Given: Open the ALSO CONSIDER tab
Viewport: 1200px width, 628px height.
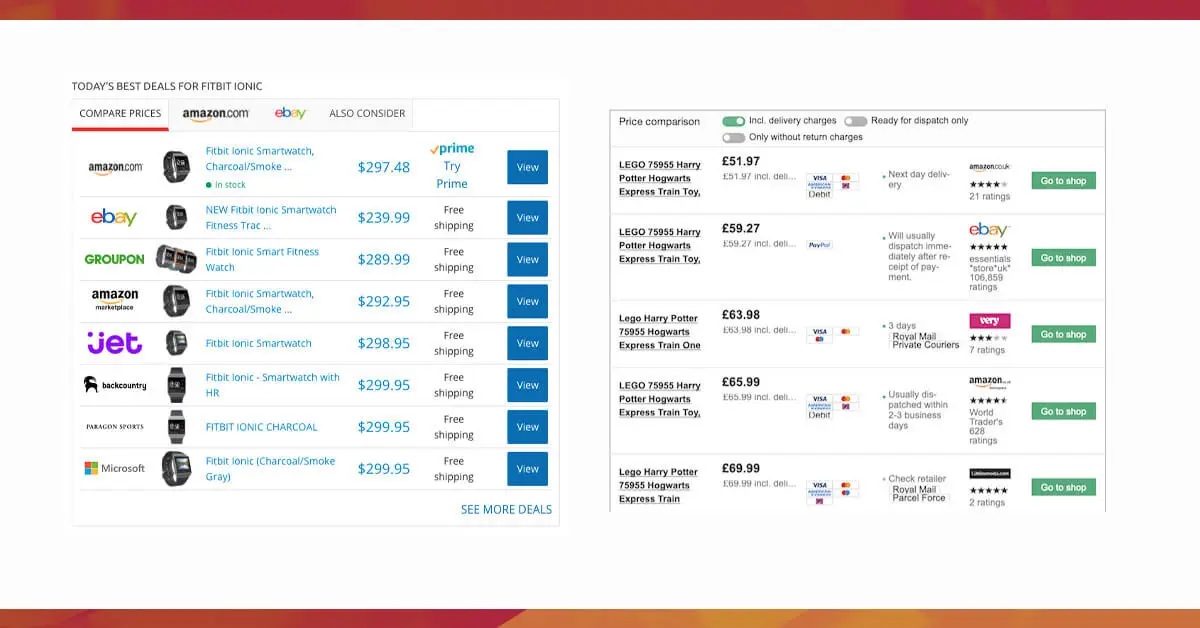Looking at the screenshot, I should [367, 114].
